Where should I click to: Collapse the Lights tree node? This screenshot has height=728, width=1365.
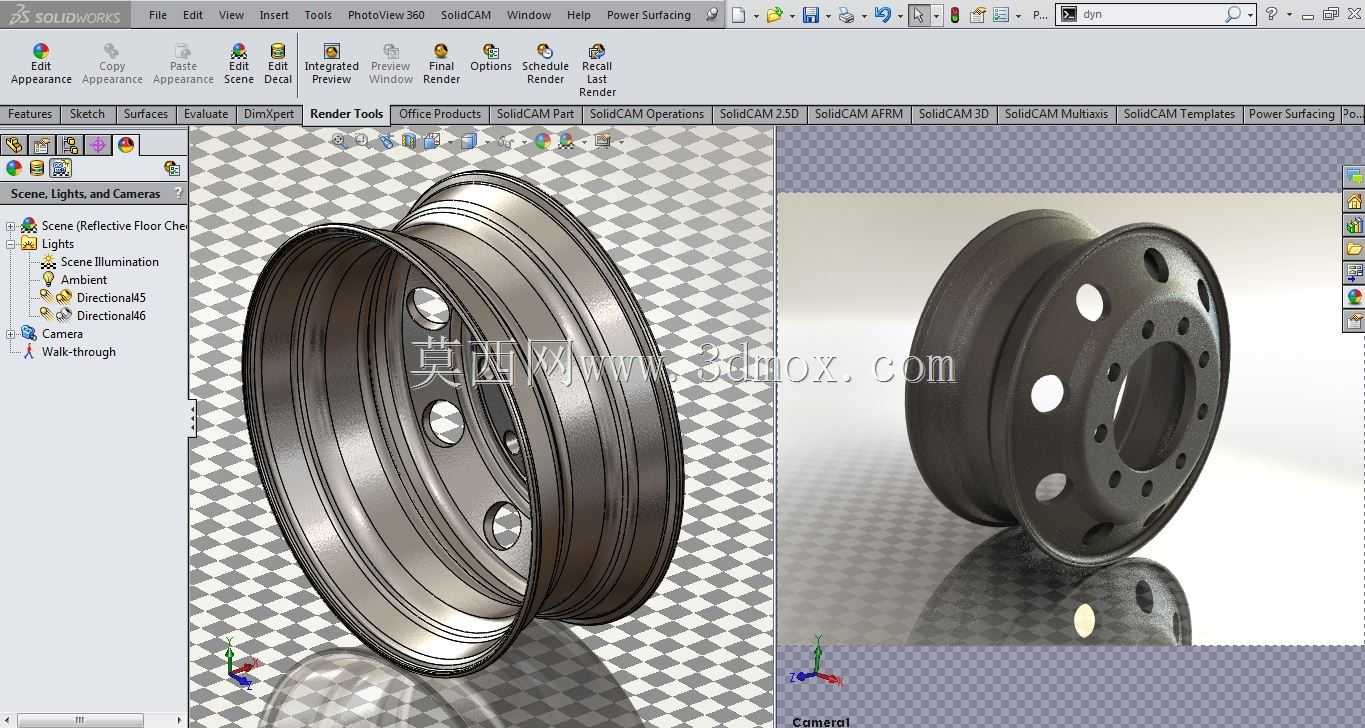click(11, 244)
